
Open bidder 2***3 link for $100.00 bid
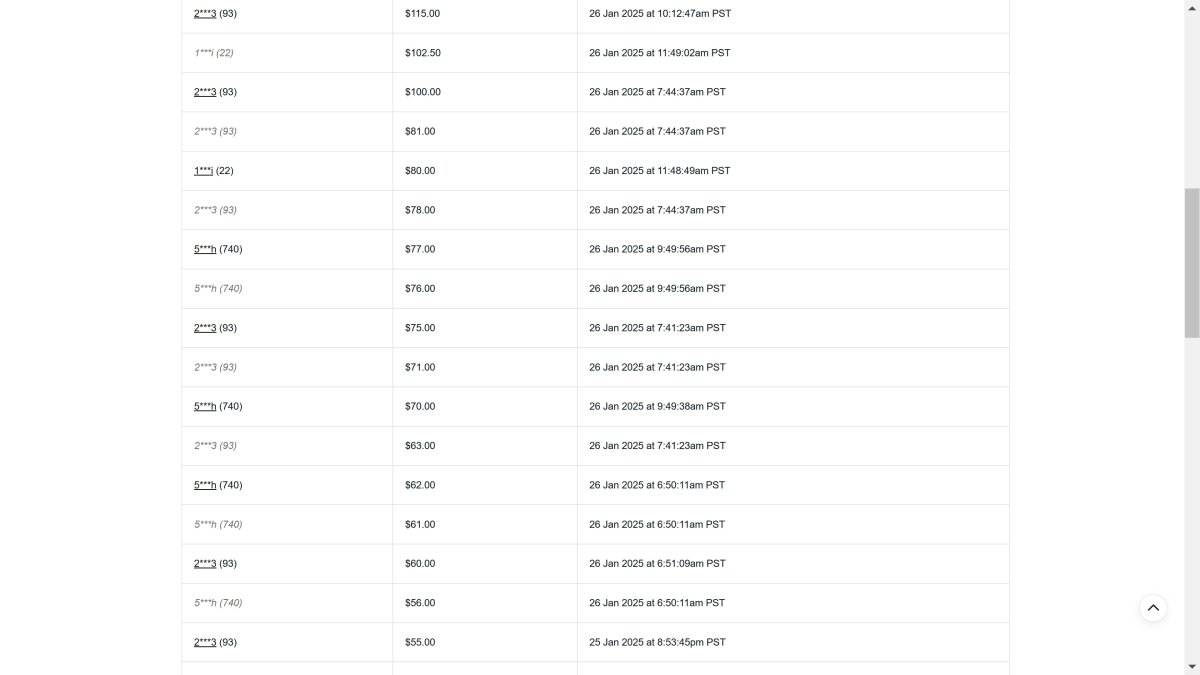pos(205,92)
